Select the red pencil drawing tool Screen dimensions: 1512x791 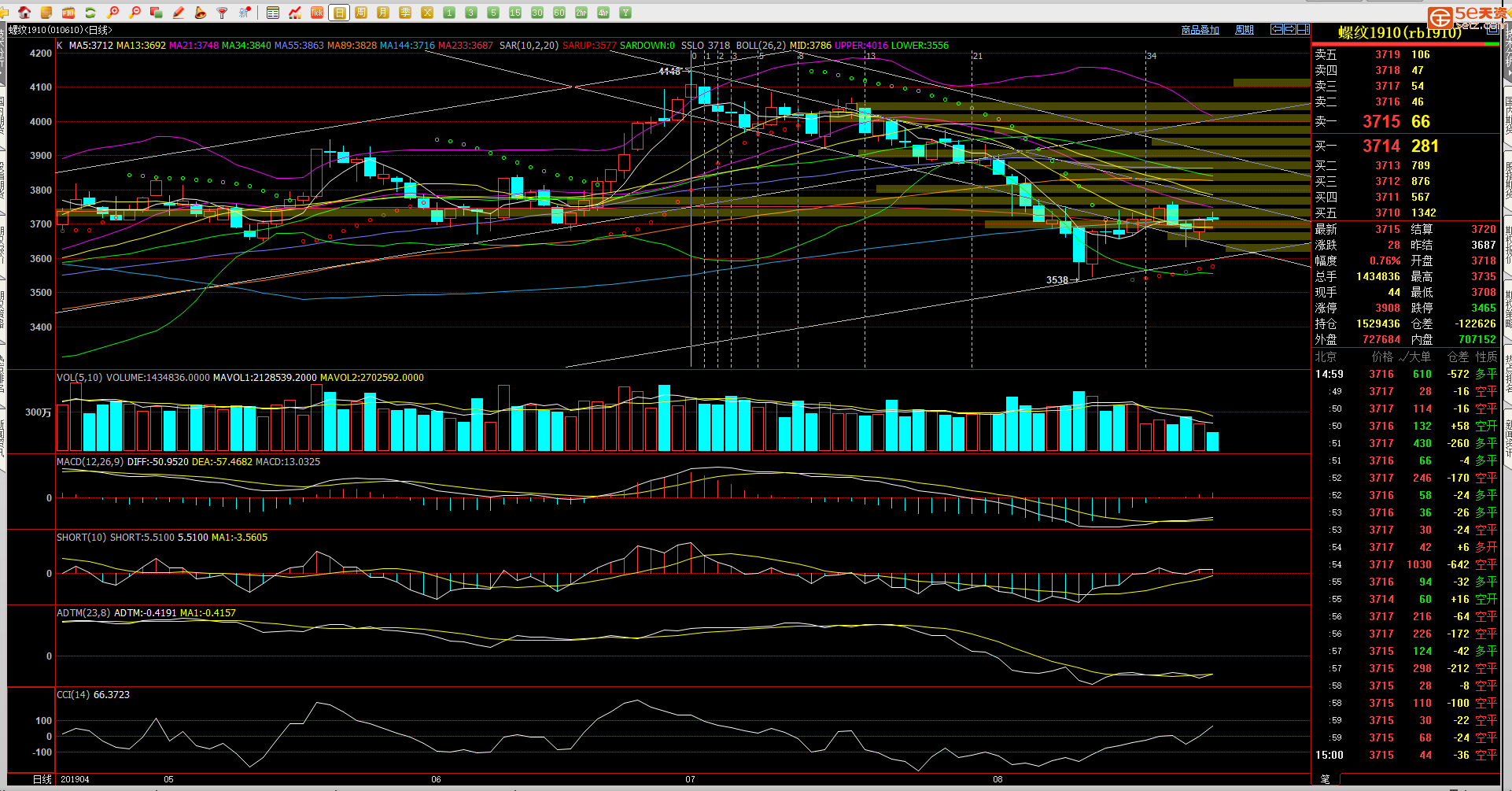(179, 13)
